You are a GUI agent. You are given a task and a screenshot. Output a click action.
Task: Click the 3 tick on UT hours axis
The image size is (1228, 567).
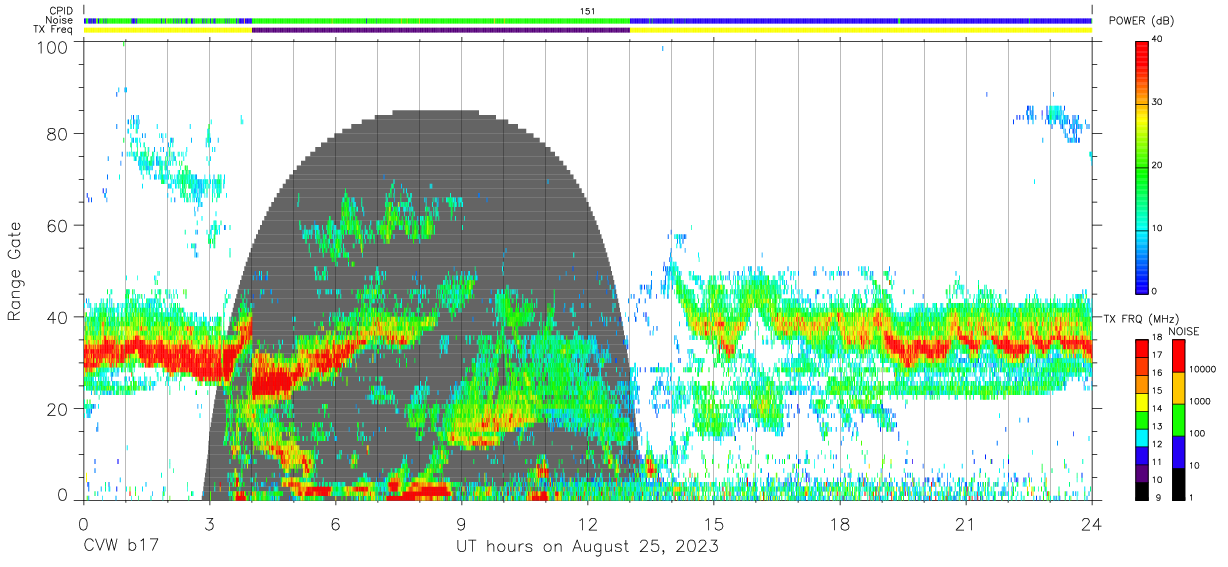[x=209, y=524]
